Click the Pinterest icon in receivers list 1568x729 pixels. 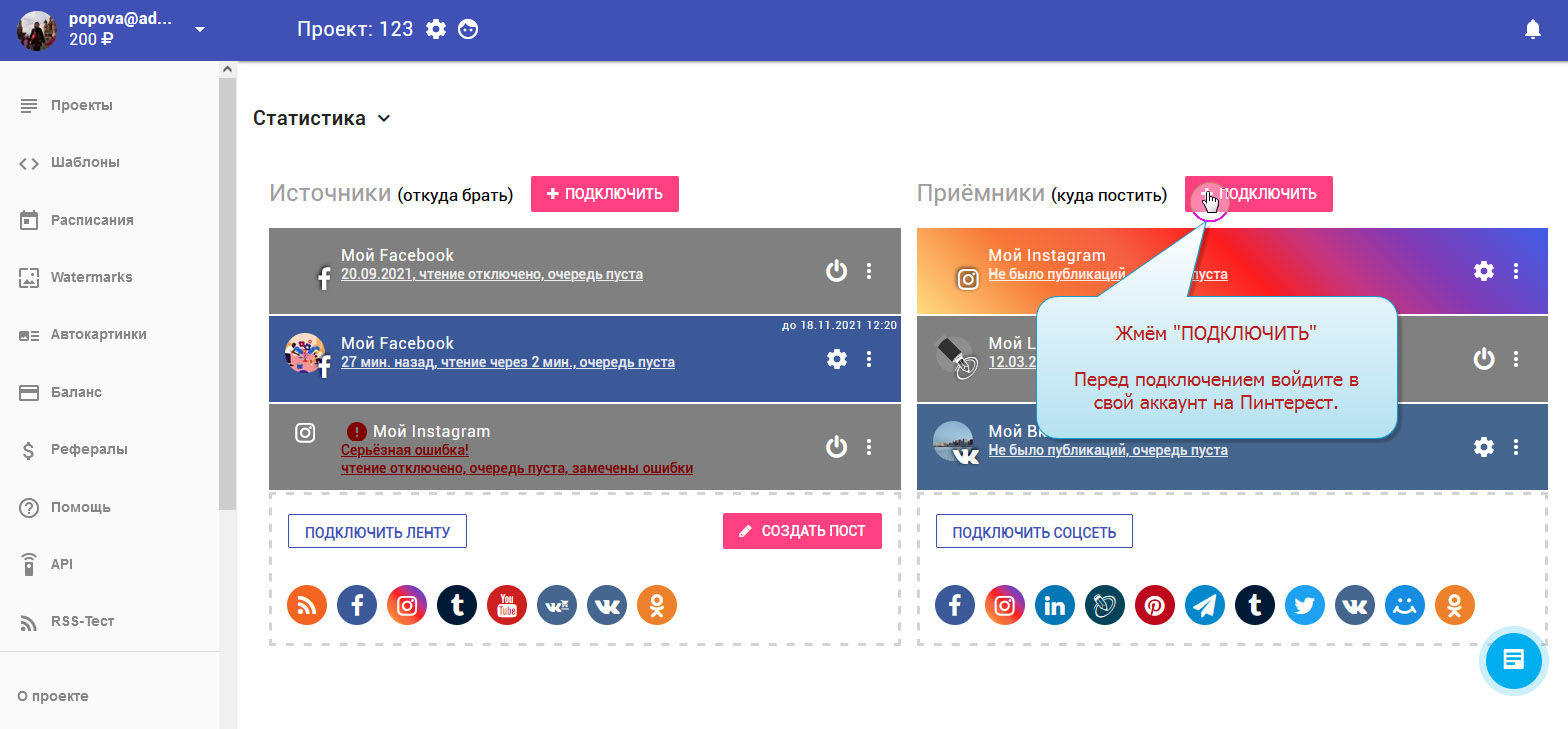point(1154,605)
